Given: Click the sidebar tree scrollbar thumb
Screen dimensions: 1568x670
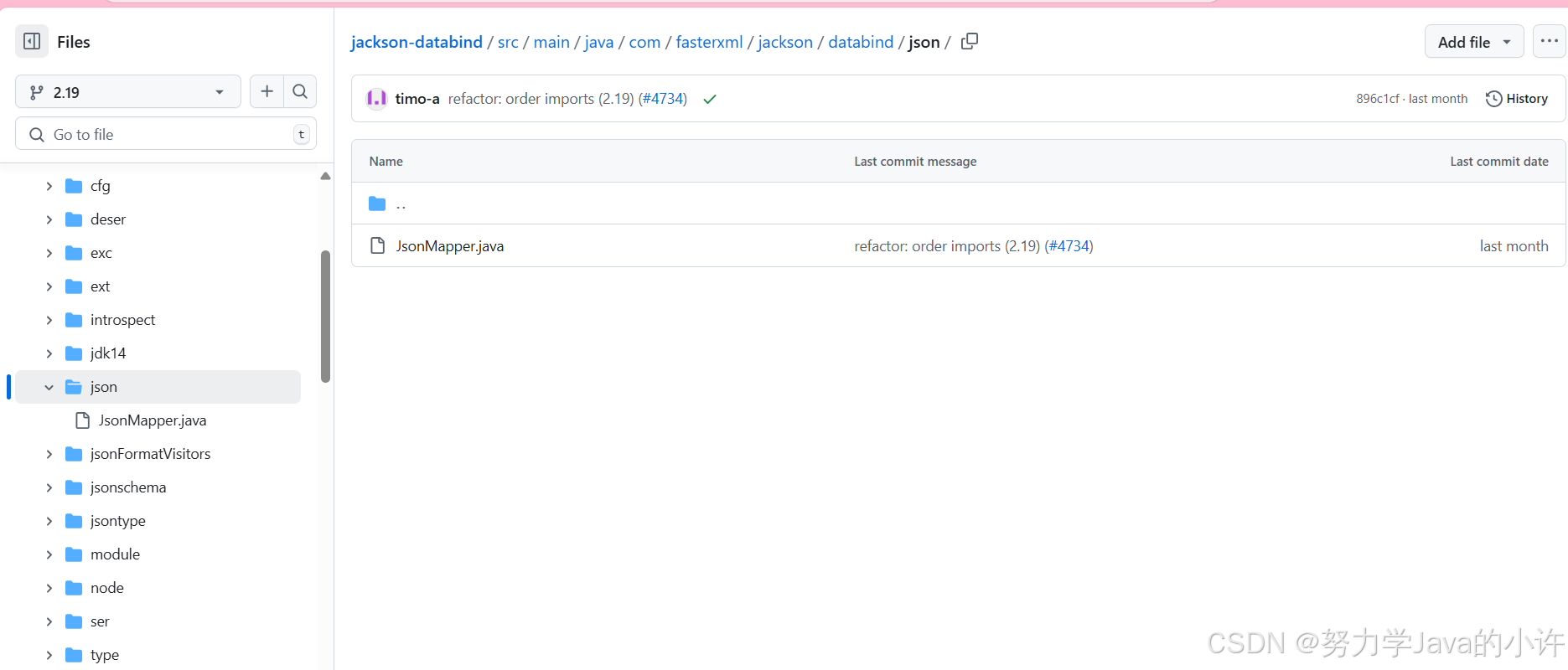Looking at the screenshot, I should coord(325,317).
